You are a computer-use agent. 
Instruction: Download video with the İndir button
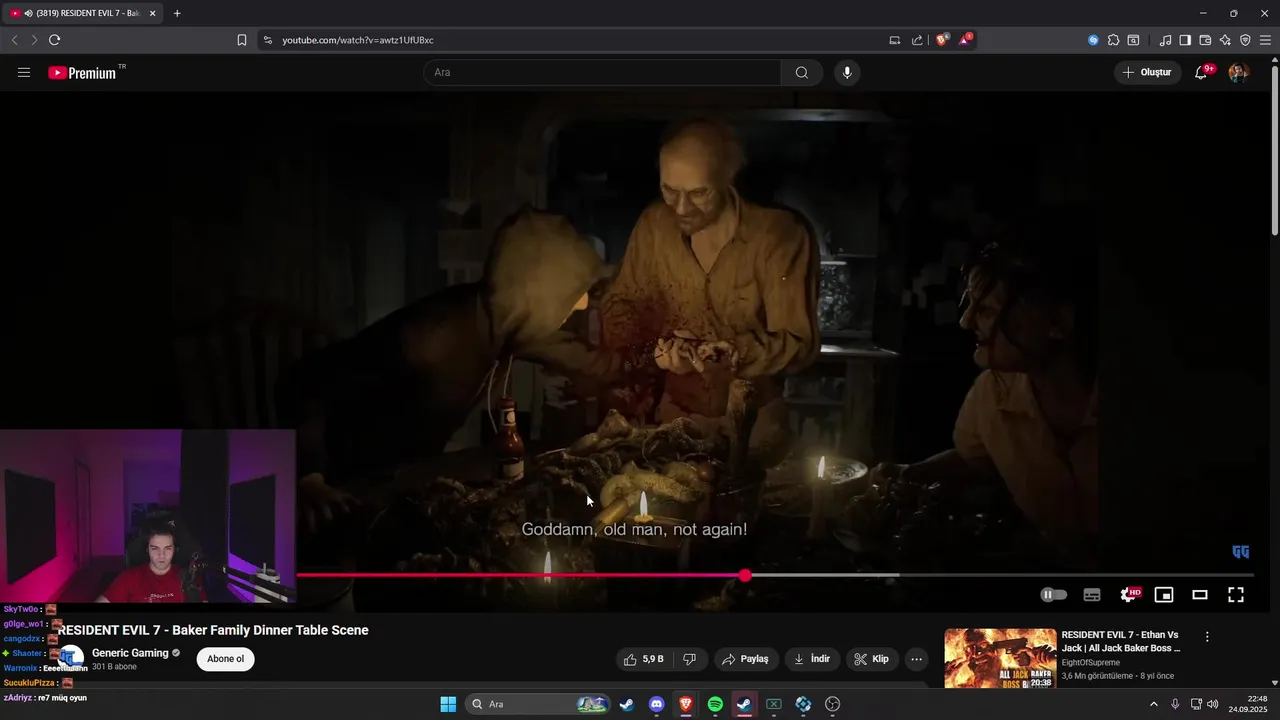812,659
